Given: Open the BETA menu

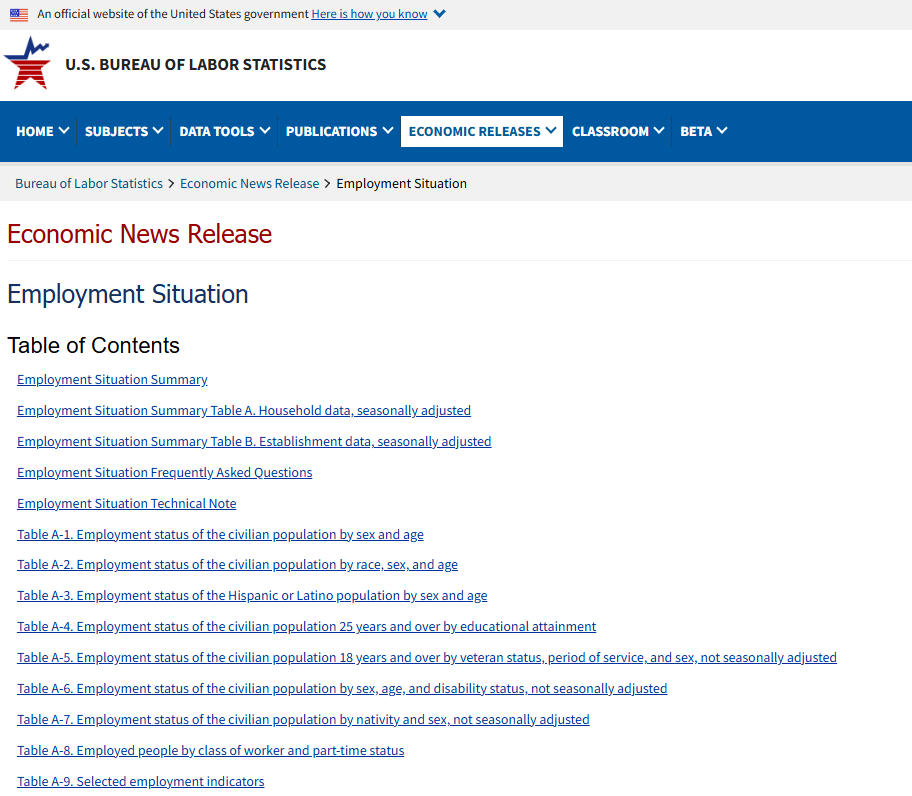Looking at the screenshot, I should coord(704,131).
